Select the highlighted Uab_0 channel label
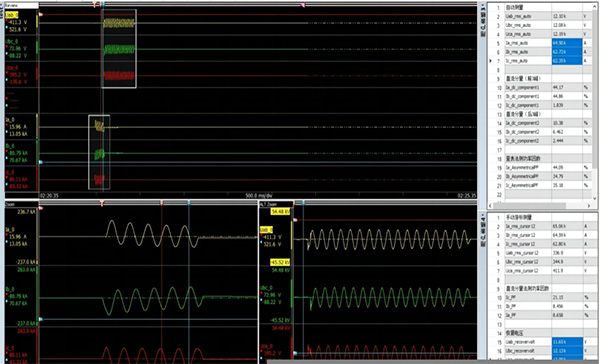 pos(12,15)
